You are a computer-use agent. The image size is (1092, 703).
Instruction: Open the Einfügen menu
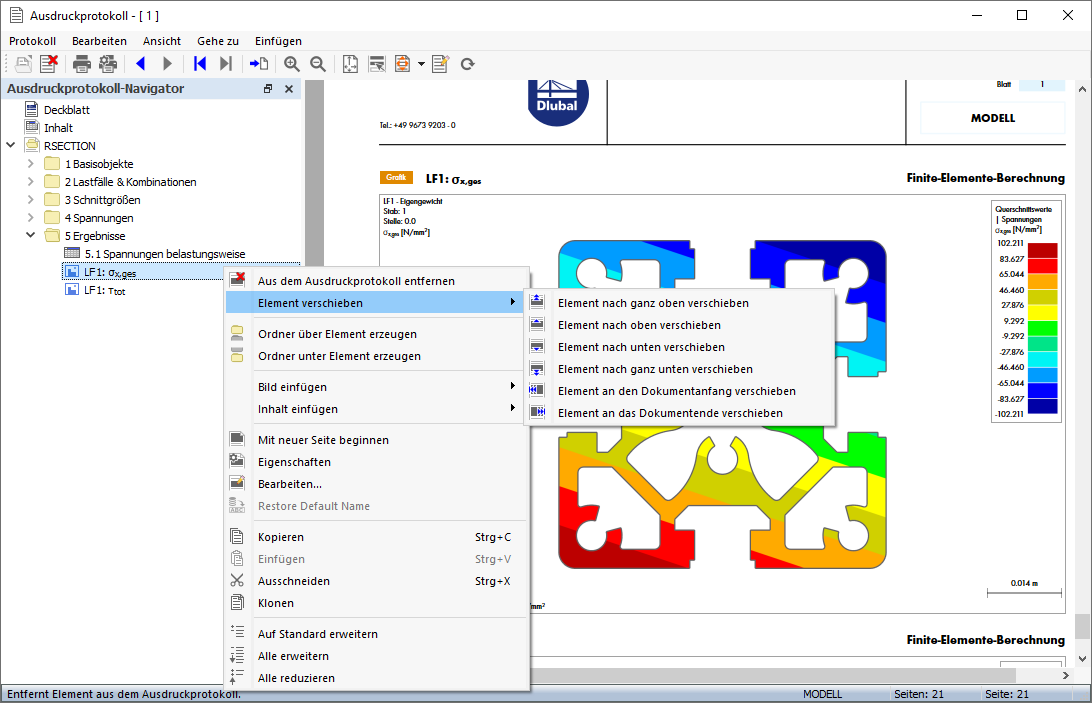click(278, 41)
